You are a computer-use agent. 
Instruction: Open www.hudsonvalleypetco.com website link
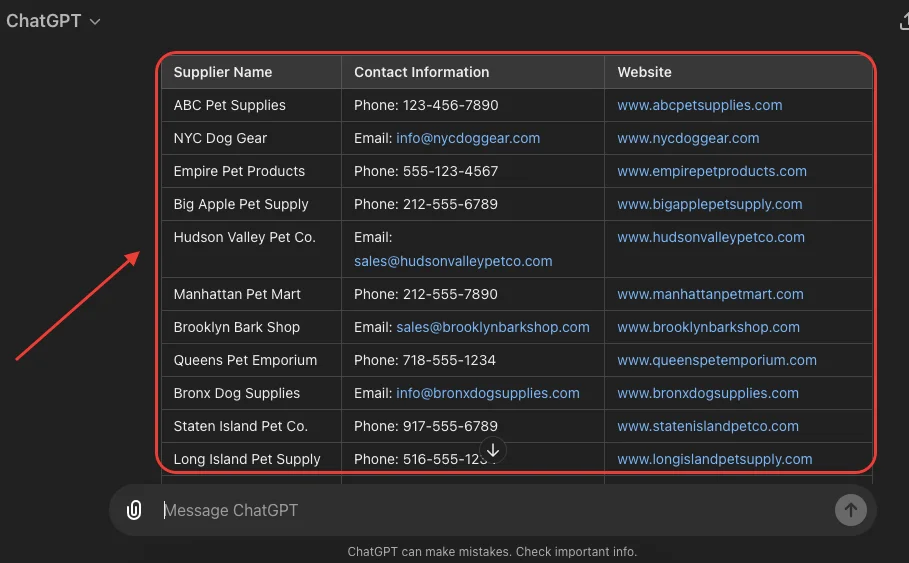(x=711, y=237)
